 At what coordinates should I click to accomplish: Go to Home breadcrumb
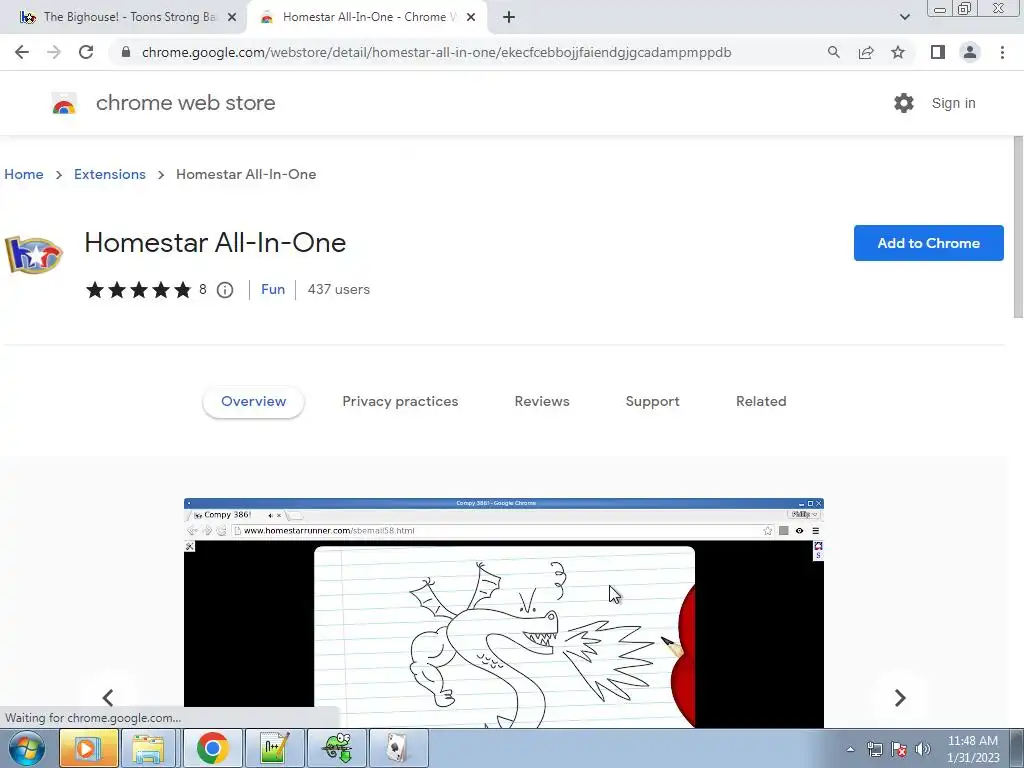(x=24, y=174)
